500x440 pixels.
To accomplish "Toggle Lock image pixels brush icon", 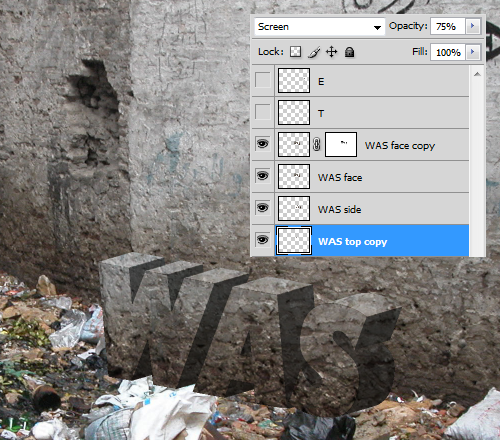I will (314, 52).
